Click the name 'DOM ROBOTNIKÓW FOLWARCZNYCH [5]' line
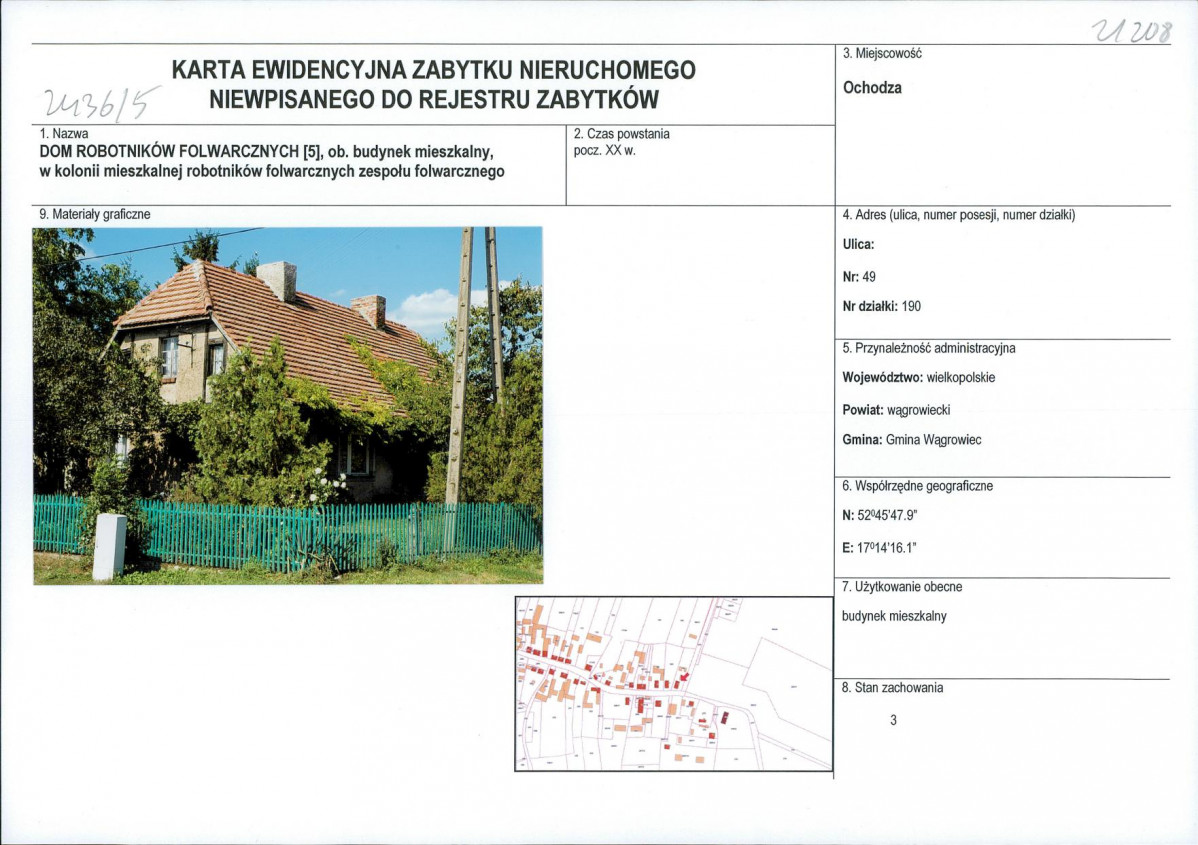This screenshot has width=1198, height=845. pos(267,151)
